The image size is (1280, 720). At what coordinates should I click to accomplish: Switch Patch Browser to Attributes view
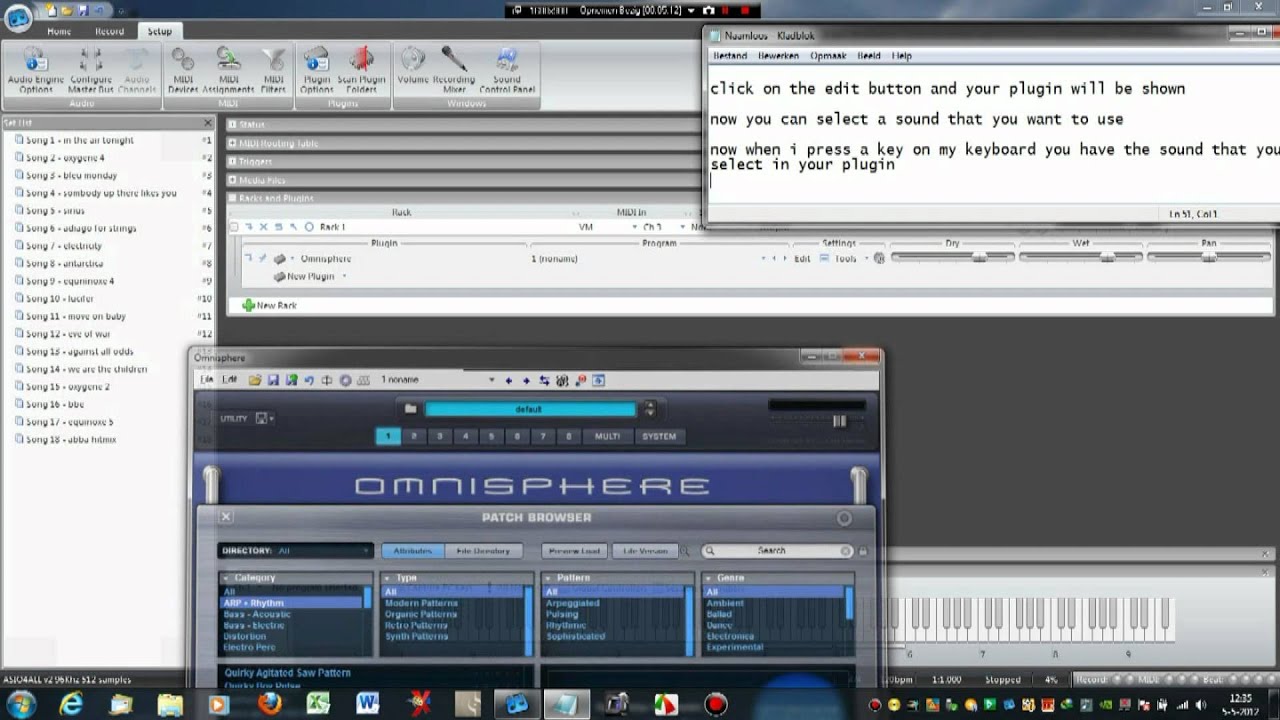(413, 551)
